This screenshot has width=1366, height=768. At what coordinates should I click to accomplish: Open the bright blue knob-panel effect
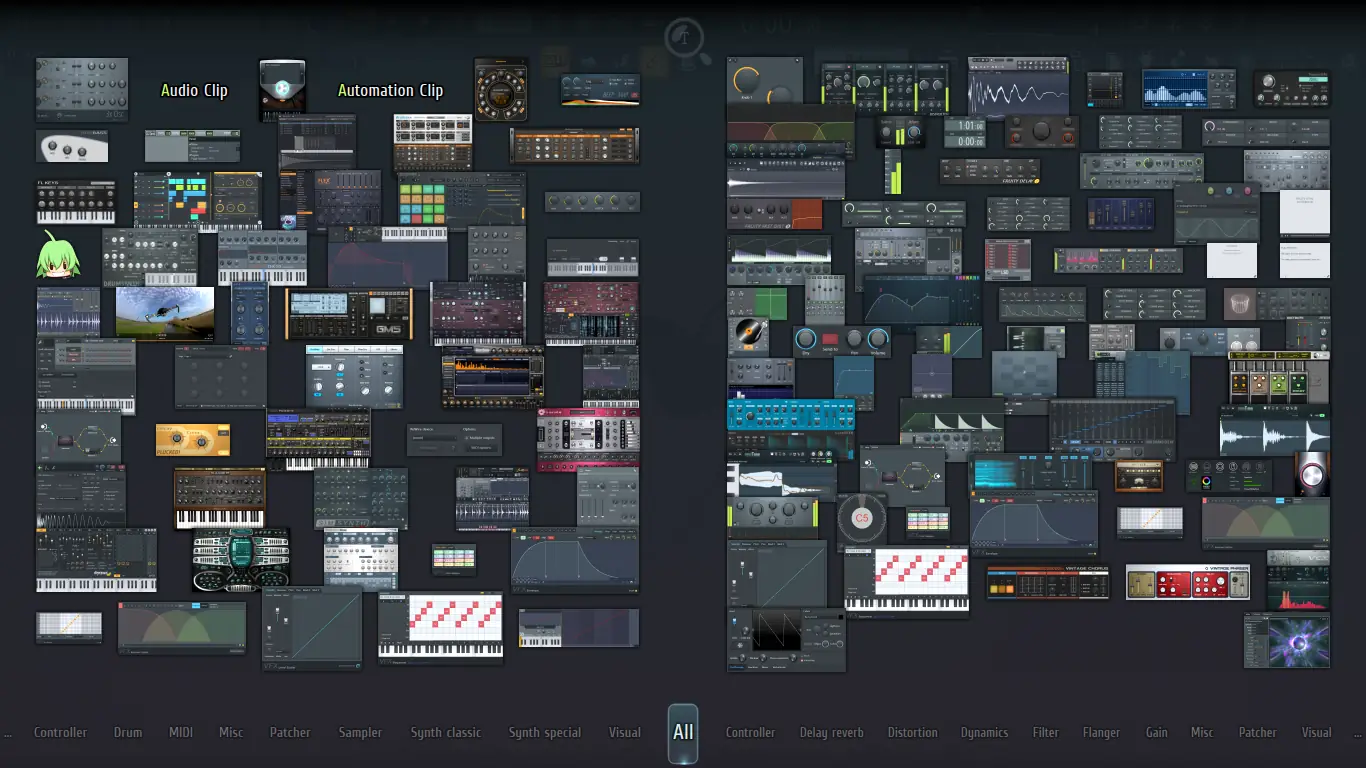pos(791,415)
